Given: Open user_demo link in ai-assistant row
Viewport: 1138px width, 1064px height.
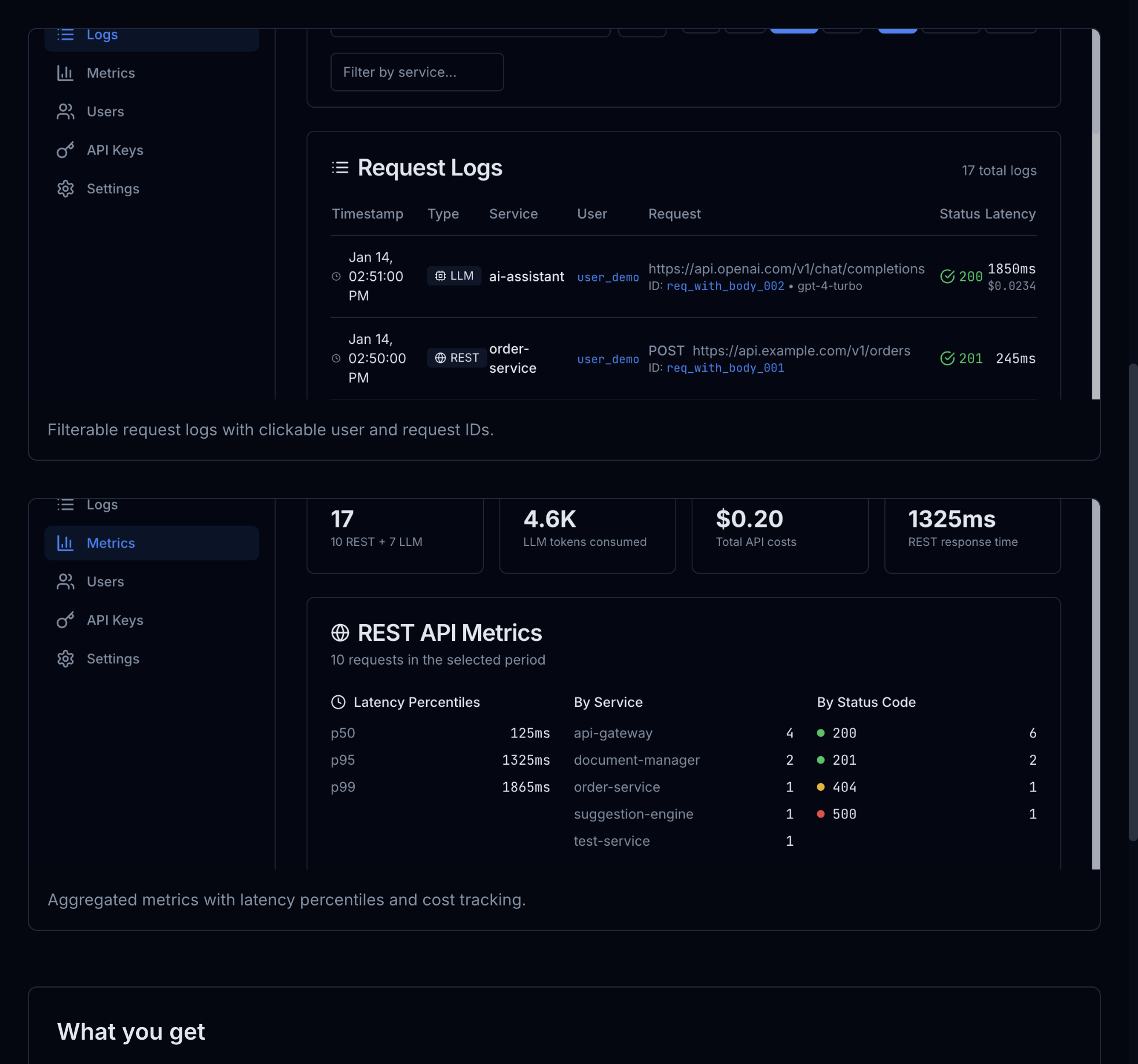Looking at the screenshot, I should 608,277.
